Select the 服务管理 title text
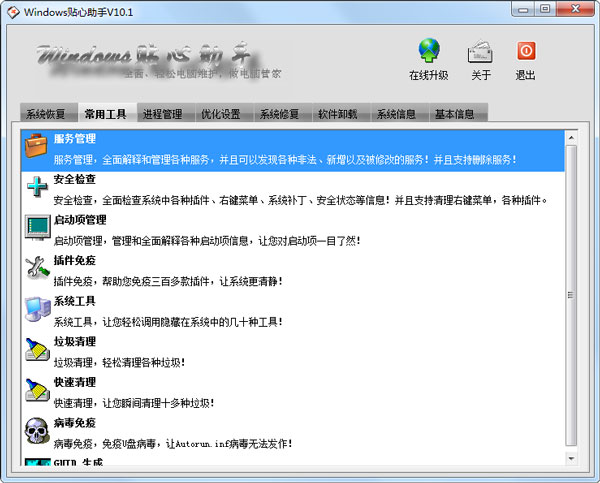Viewport: 600px width, 483px height. point(75,139)
